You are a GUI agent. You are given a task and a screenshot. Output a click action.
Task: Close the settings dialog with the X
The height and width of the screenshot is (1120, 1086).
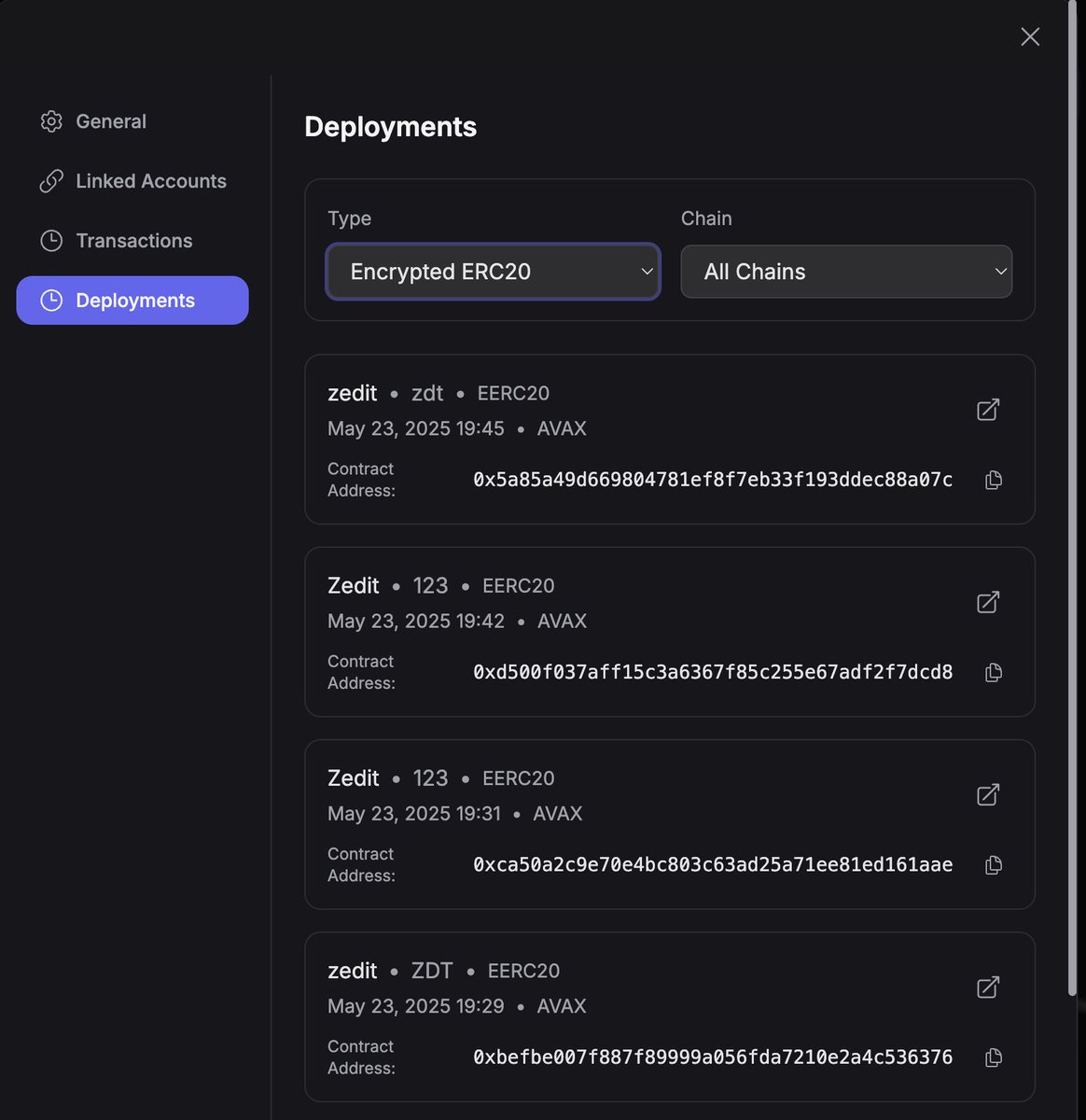pyautogui.click(x=1030, y=36)
